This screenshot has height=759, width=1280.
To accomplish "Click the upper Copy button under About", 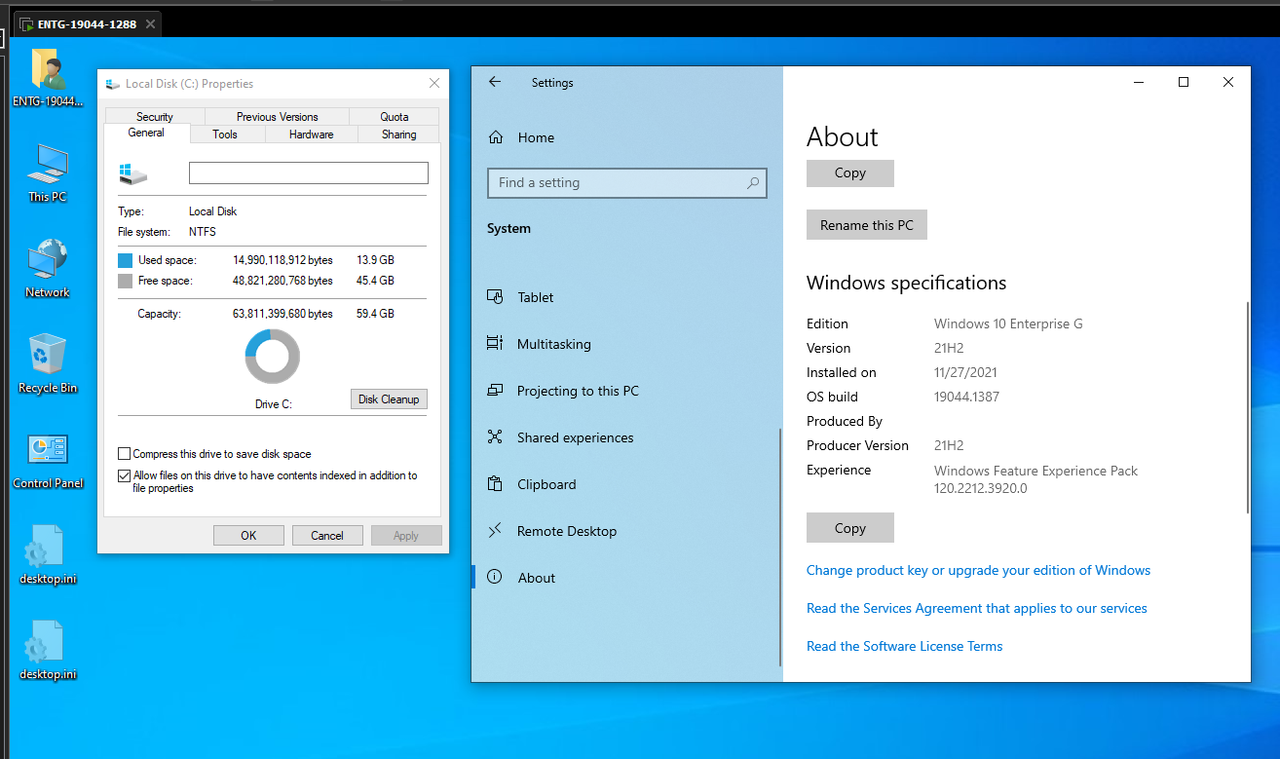I will [850, 173].
